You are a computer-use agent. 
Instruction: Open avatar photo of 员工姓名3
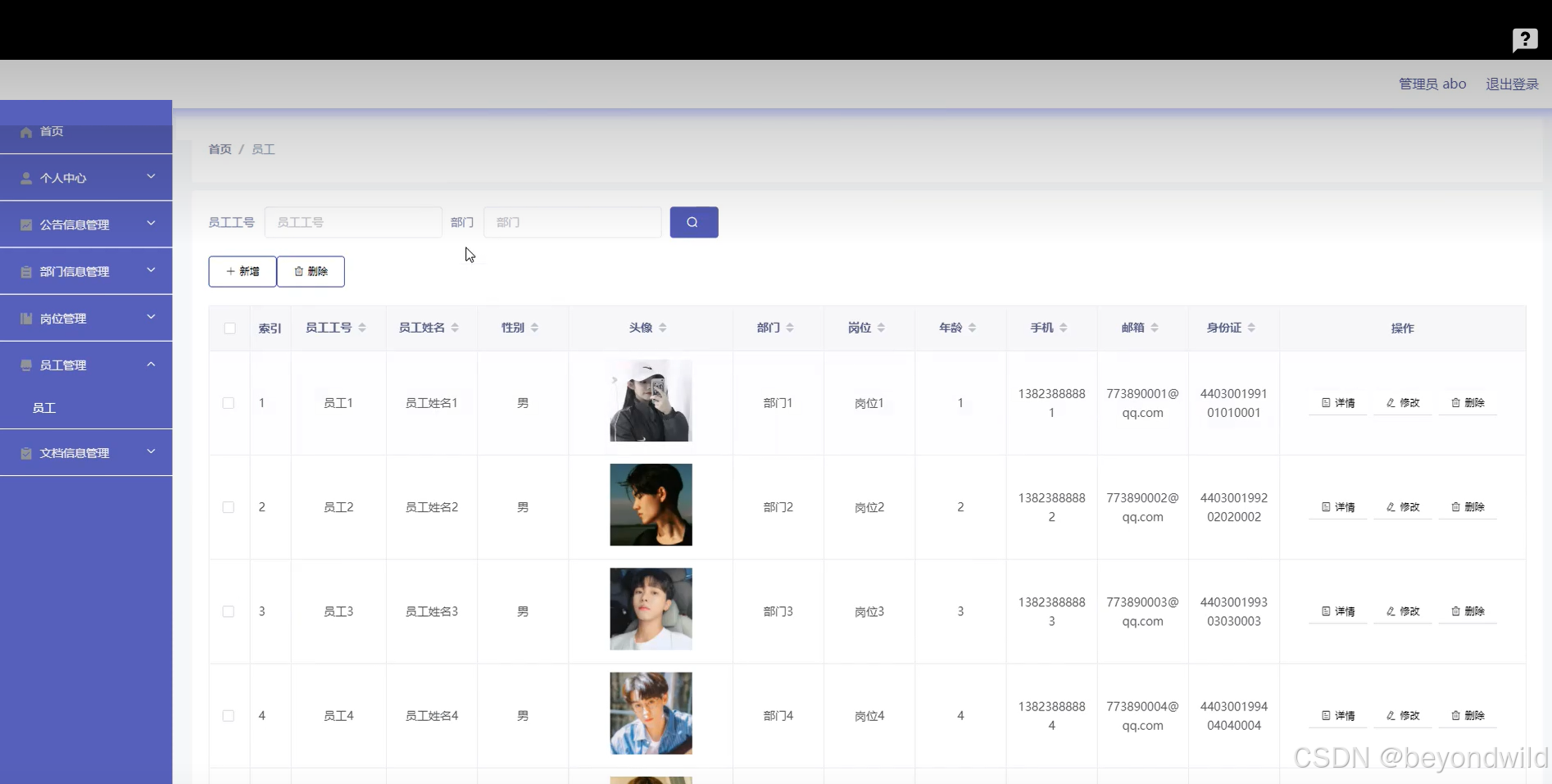pyautogui.click(x=651, y=609)
